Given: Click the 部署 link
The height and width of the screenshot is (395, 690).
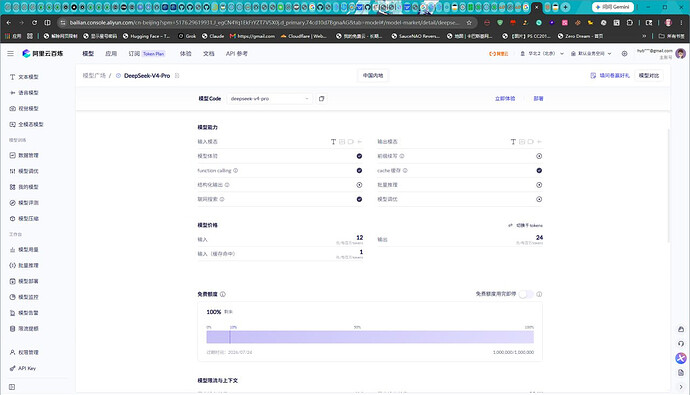Looking at the screenshot, I should click(x=538, y=99).
